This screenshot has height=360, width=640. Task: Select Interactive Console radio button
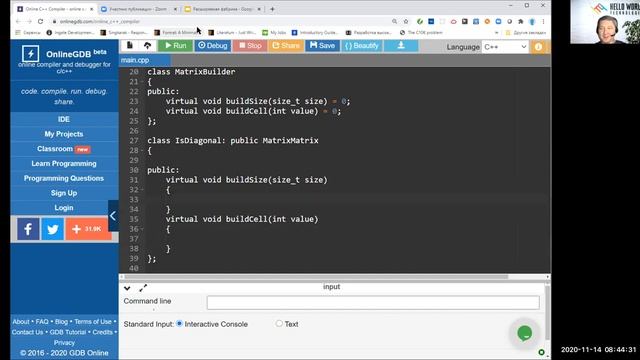coord(179,324)
